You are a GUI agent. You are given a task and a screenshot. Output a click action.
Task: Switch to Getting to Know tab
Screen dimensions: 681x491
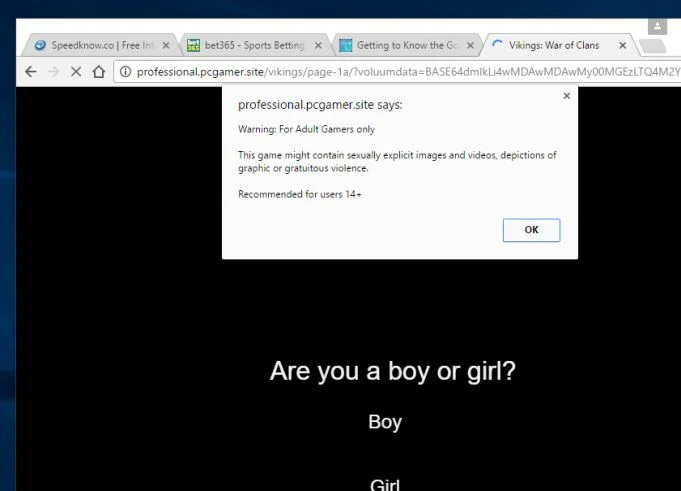click(407, 45)
